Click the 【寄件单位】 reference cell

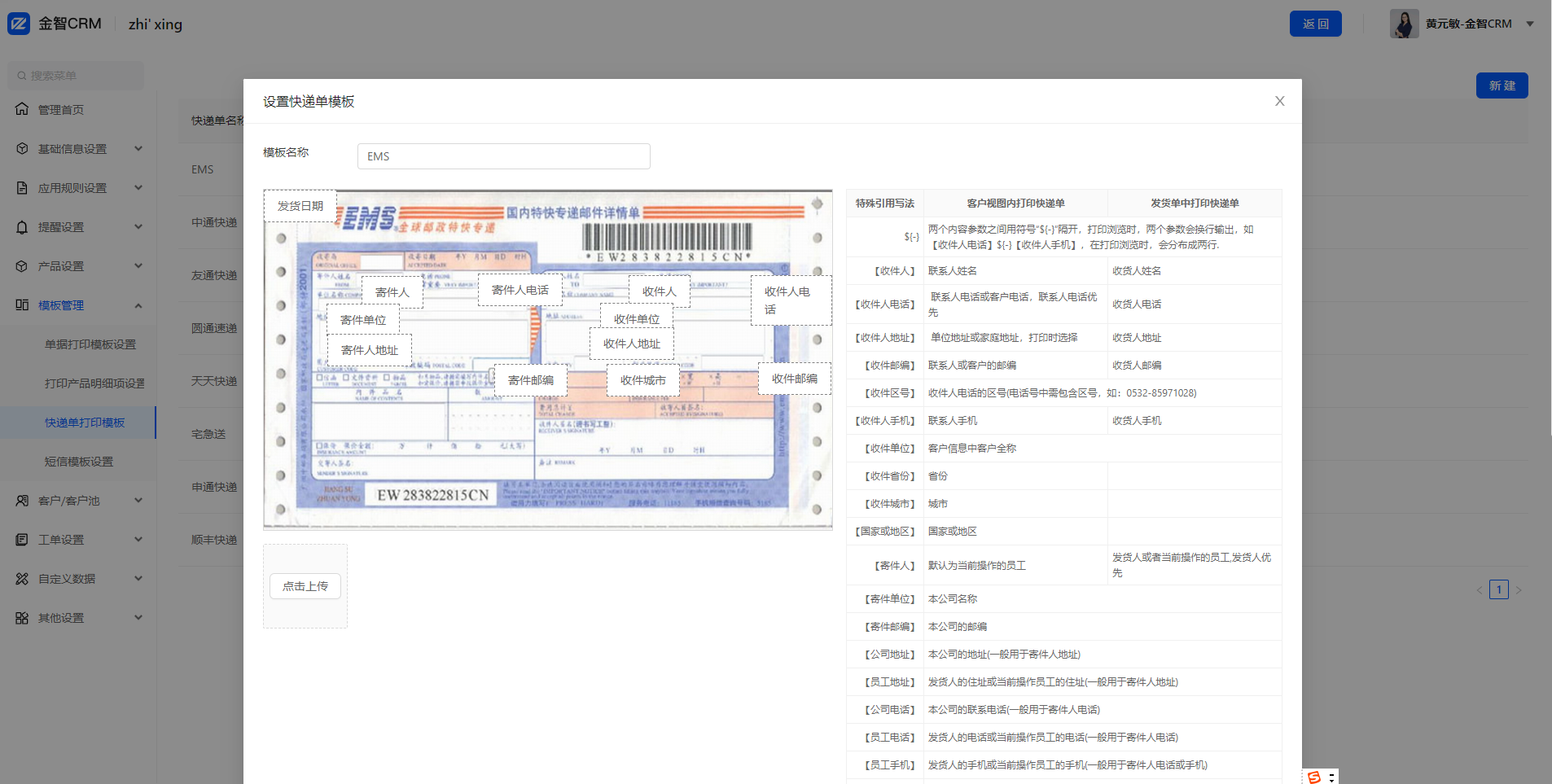885,599
